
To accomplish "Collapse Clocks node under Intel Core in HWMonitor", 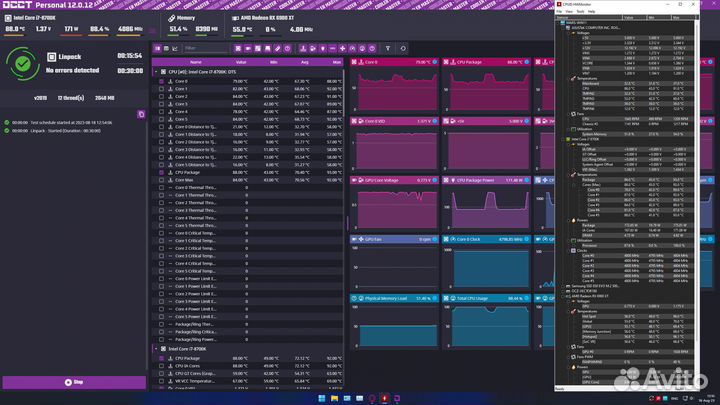I will tap(568, 250).
